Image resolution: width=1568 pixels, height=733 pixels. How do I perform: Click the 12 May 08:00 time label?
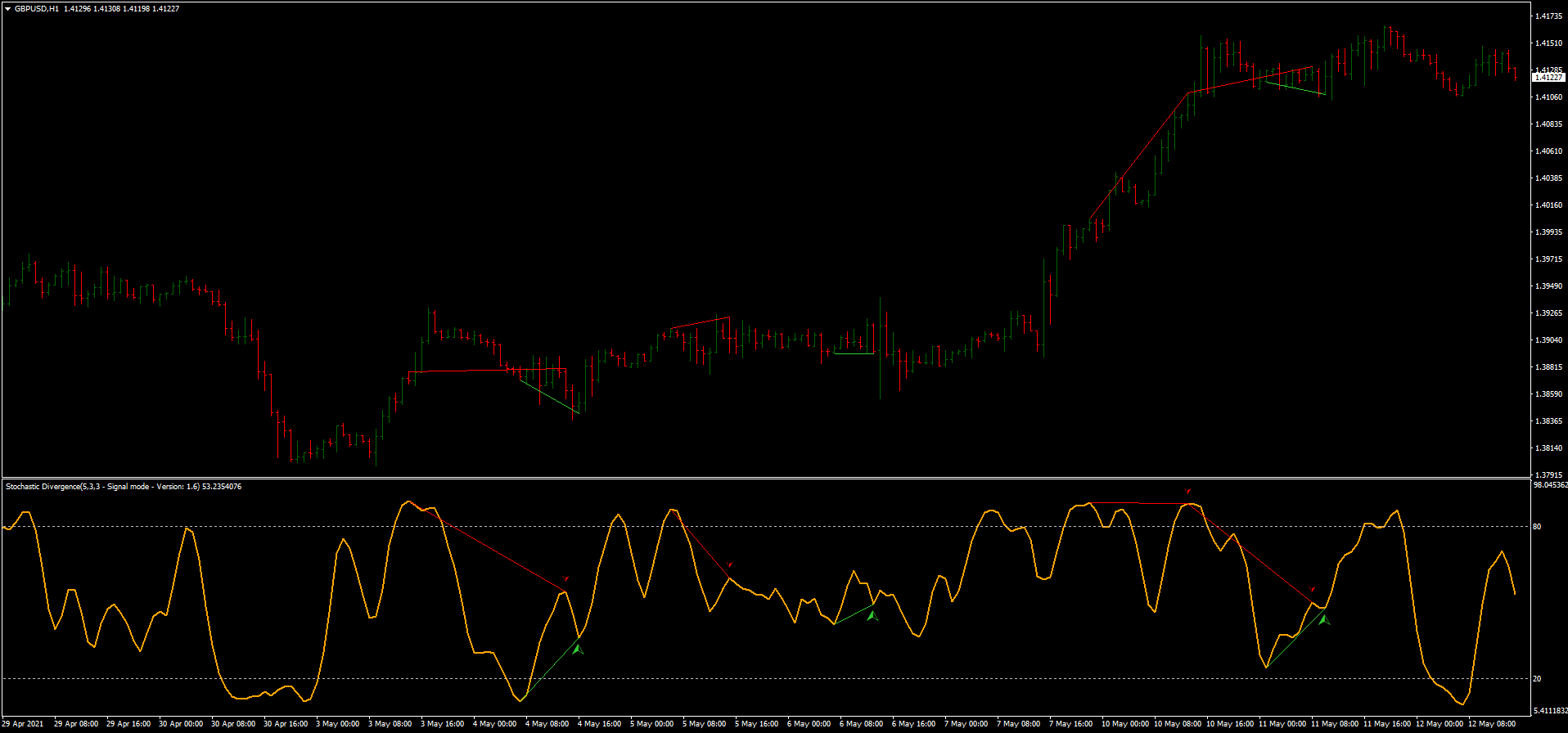(1491, 724)
